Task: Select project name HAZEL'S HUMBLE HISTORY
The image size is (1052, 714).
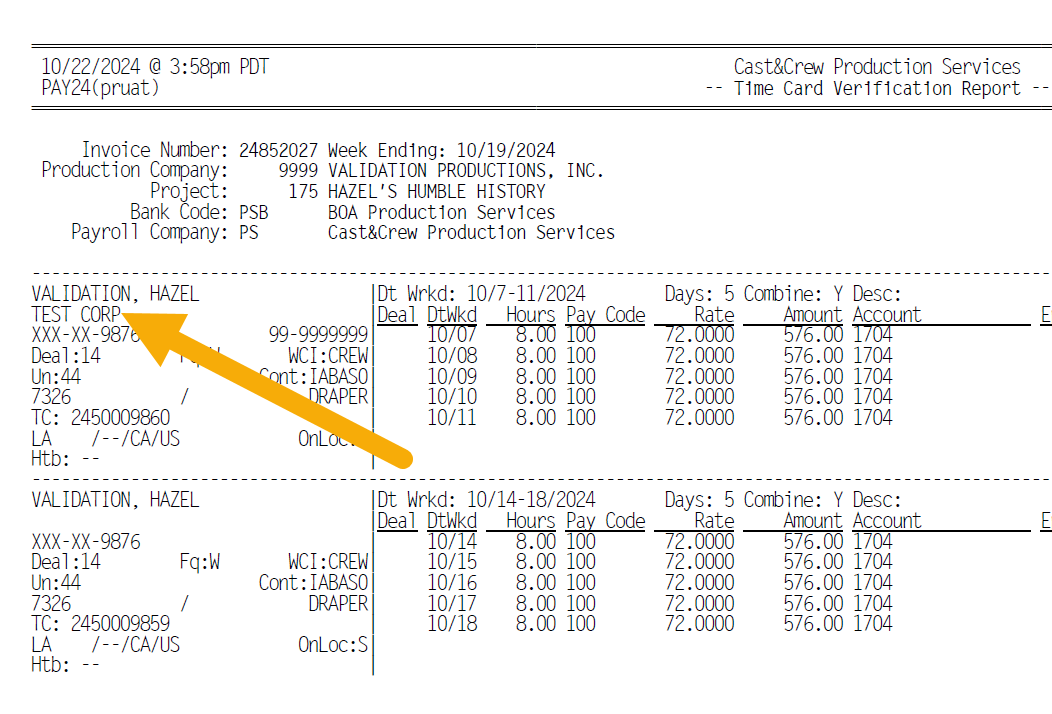Action: (437, 191)
